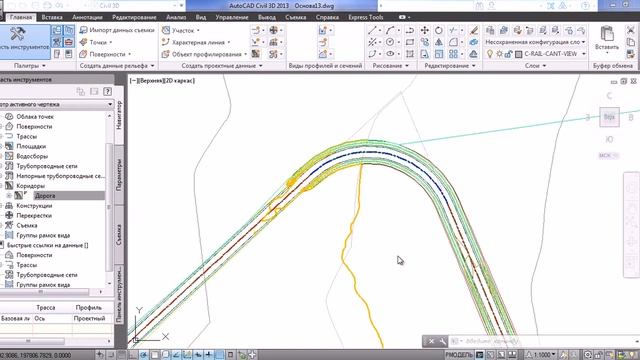Expand Создать проектные данные panel
The image size is (640, 360).
222,66
